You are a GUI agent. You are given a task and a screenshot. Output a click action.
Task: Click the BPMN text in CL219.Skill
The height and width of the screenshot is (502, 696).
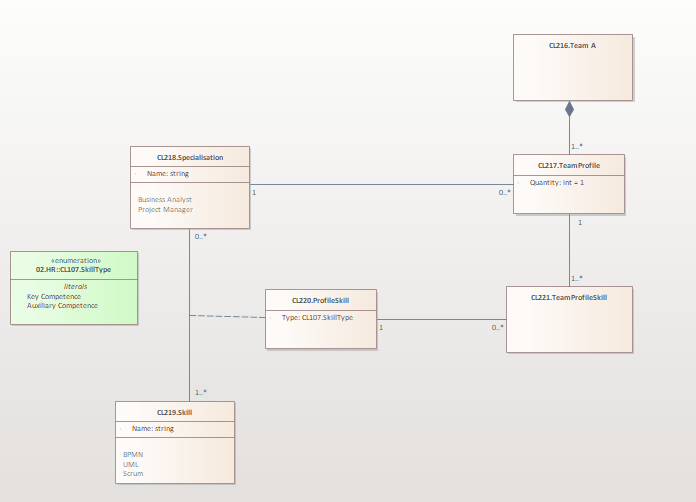(x=133, y=455)
